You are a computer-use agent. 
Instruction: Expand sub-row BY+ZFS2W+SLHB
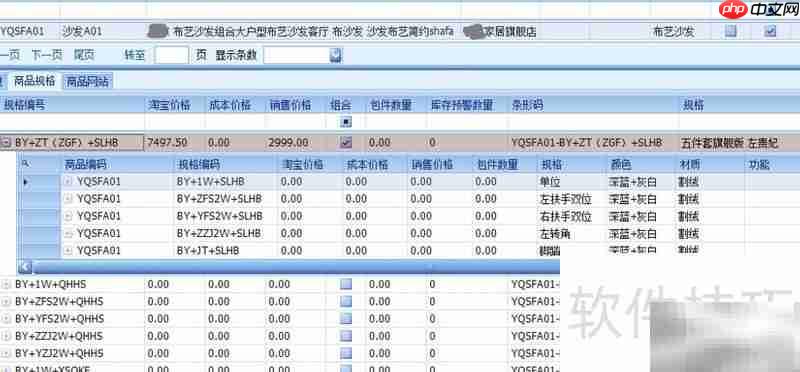[69, 199]
